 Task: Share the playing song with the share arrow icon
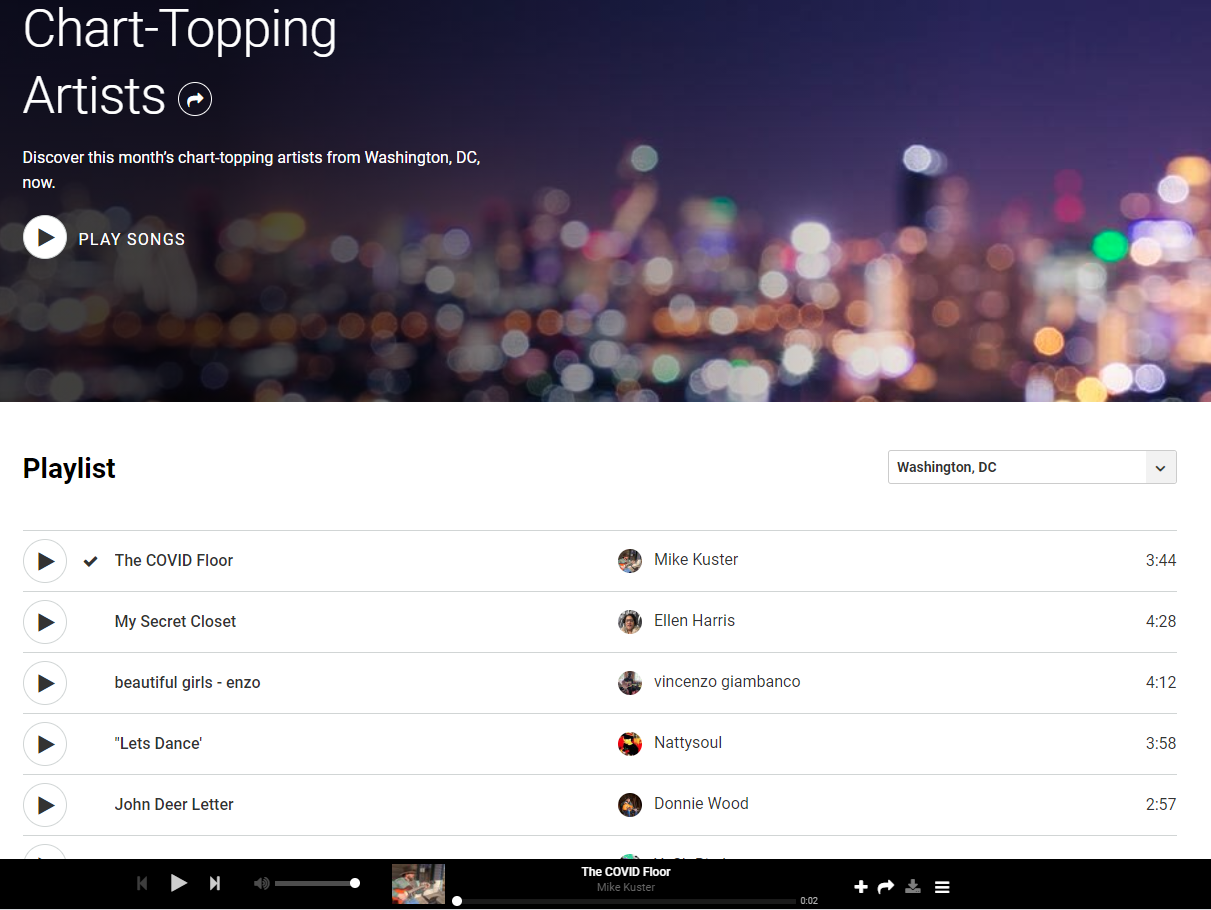click(886, 886)
